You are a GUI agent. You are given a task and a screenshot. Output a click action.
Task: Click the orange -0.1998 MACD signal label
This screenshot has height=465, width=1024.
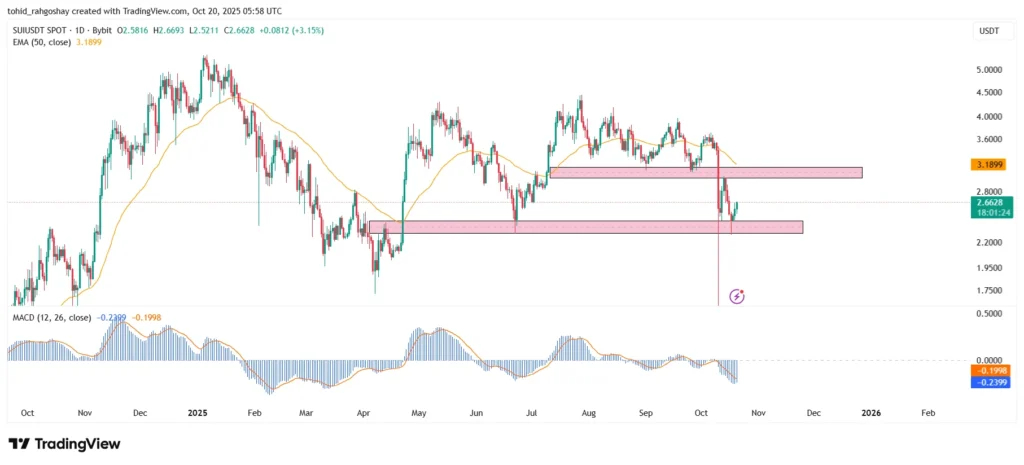coord(989,370)
